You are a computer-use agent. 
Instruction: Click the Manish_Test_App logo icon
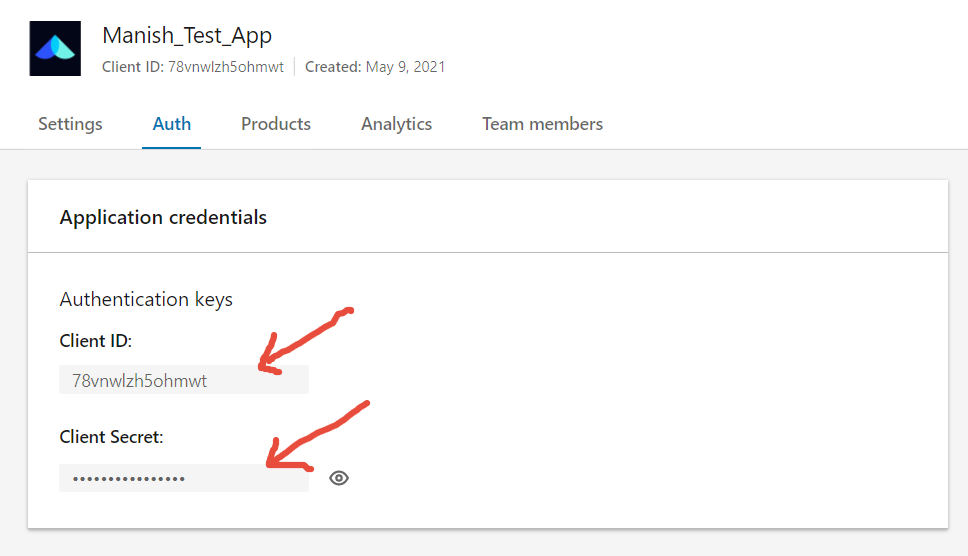click(55, 48)
